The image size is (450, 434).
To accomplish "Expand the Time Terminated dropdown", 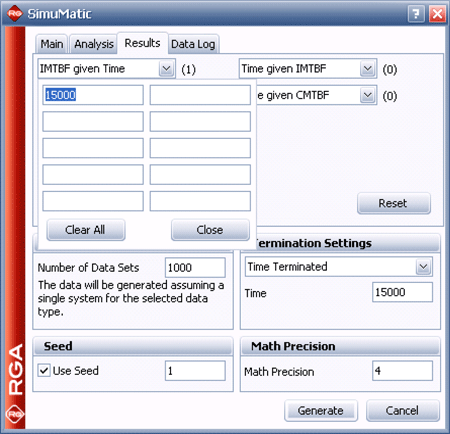I will (x=423, y=267).
